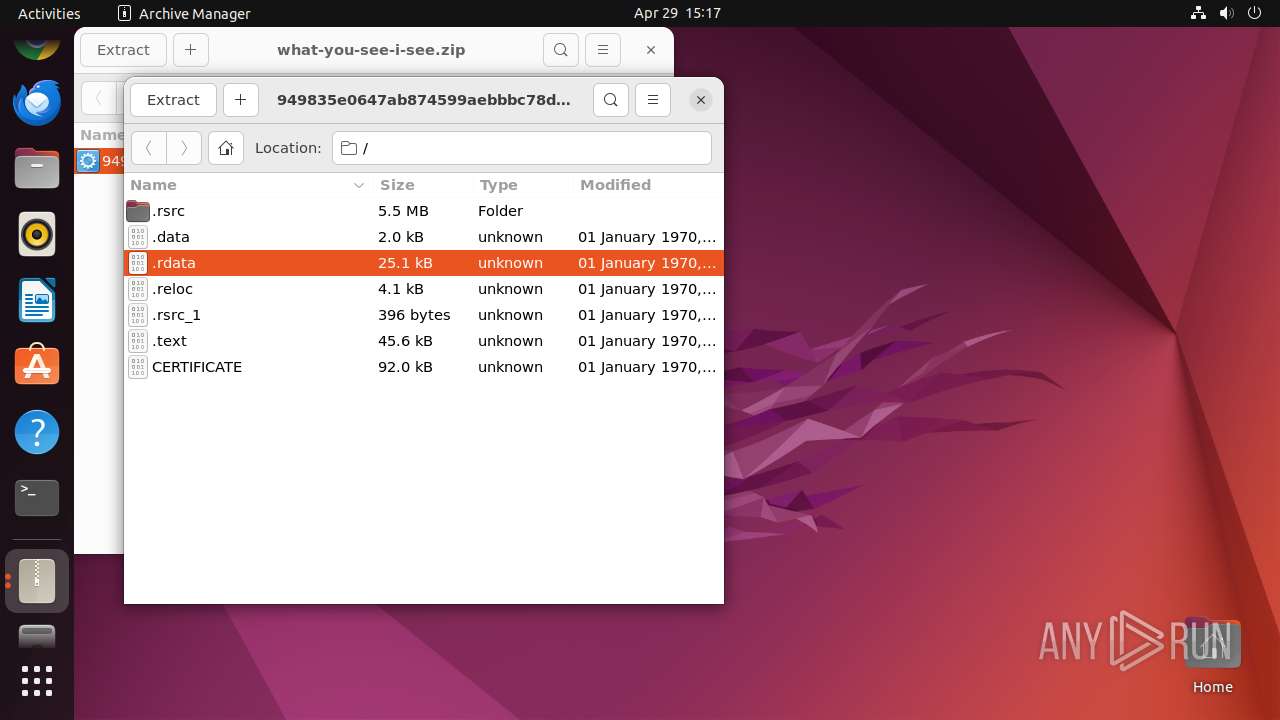Open menu in what-you-see-i-see.zip window
Viewport: 1280px width, 720px height.
603,50
